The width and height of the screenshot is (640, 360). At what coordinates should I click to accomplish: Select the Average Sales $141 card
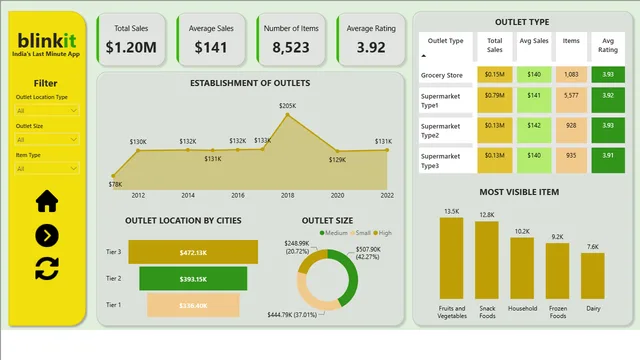[211, 40]
